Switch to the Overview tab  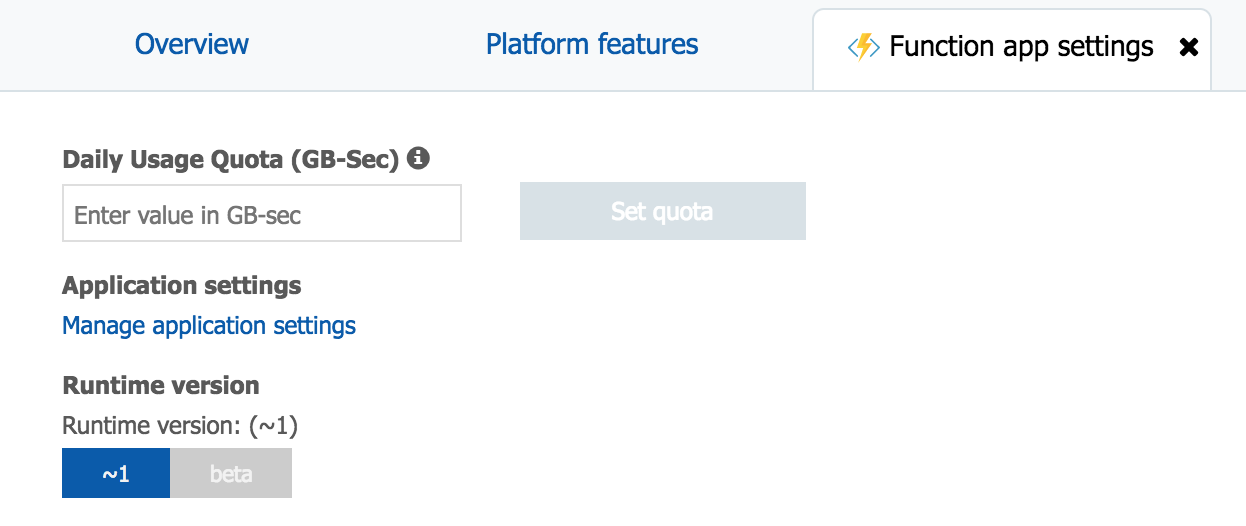click(192, 45)
